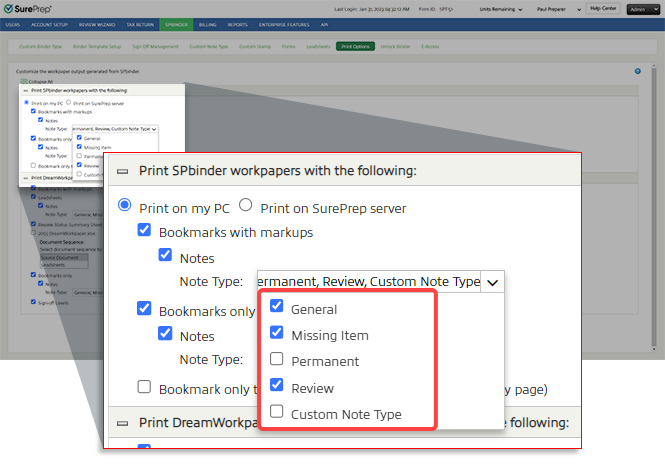This screenshot has width=665, height=468.
Task: Enable the Permanent note type checkbox
Action: click(277, 360)
